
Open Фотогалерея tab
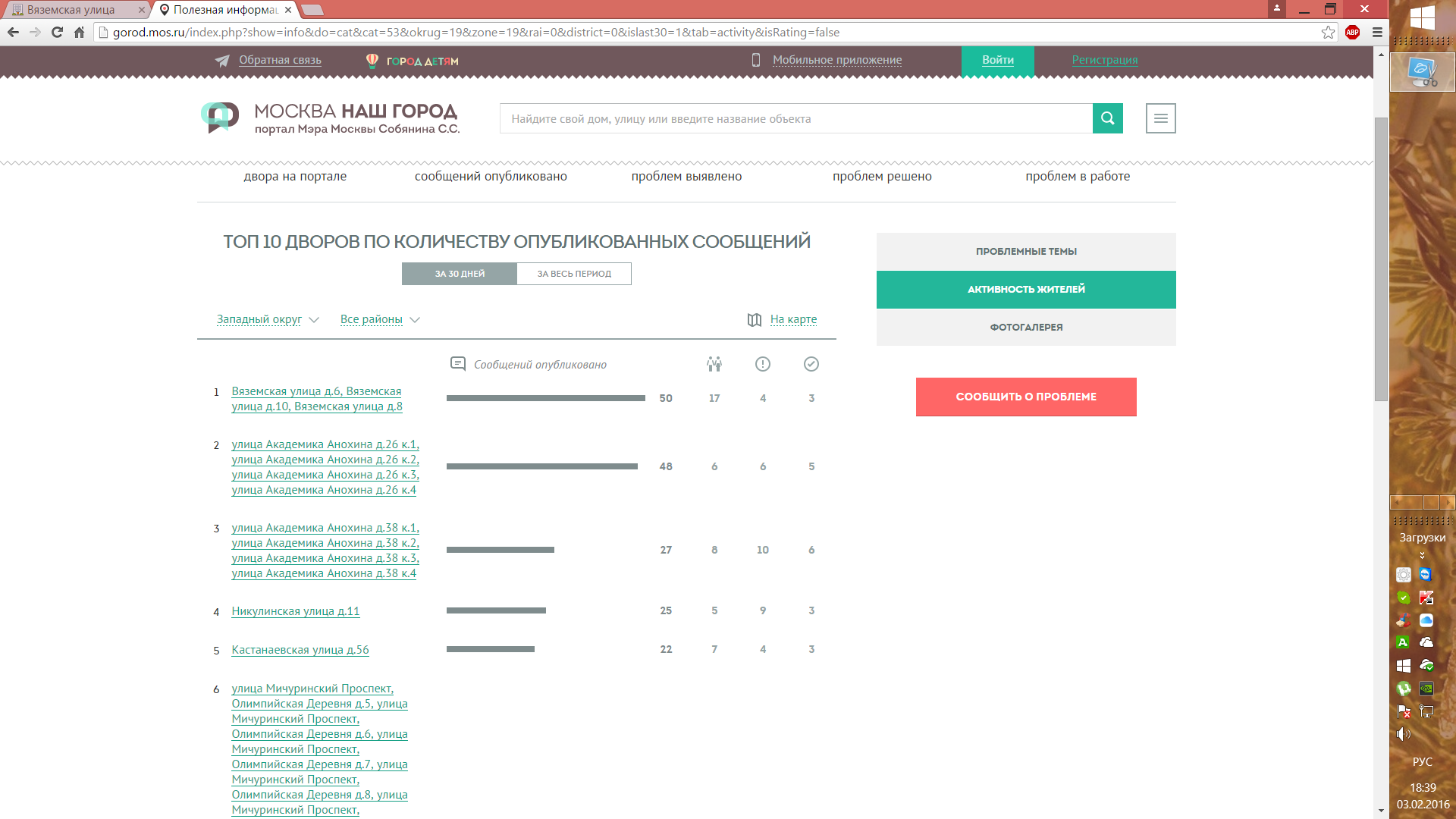tap(1025, 328)
